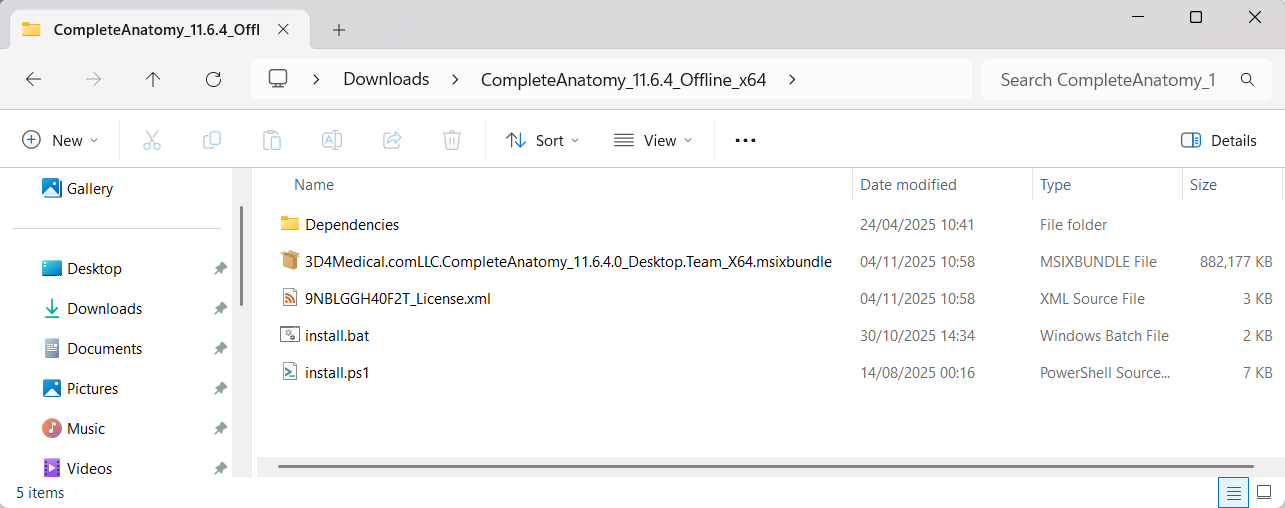
Task: Open the Sort options dropdown
Action: point(543,140)
